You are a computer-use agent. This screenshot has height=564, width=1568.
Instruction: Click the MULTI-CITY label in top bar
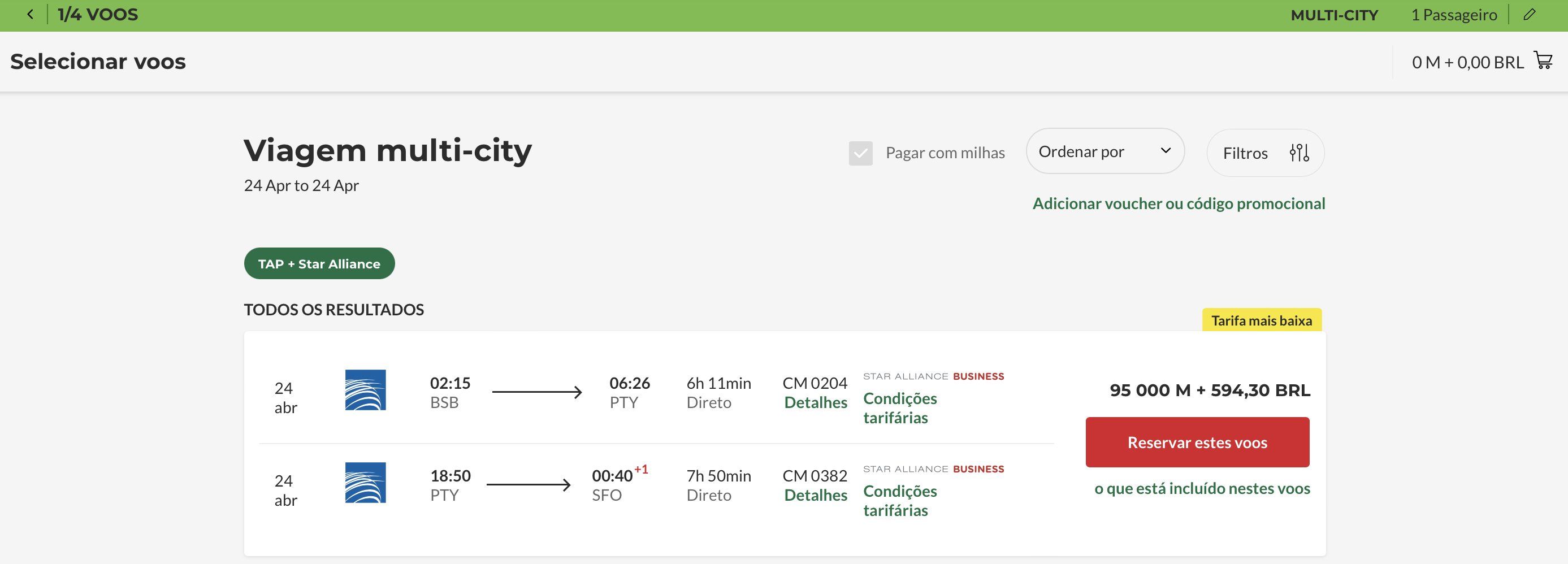1334,15
